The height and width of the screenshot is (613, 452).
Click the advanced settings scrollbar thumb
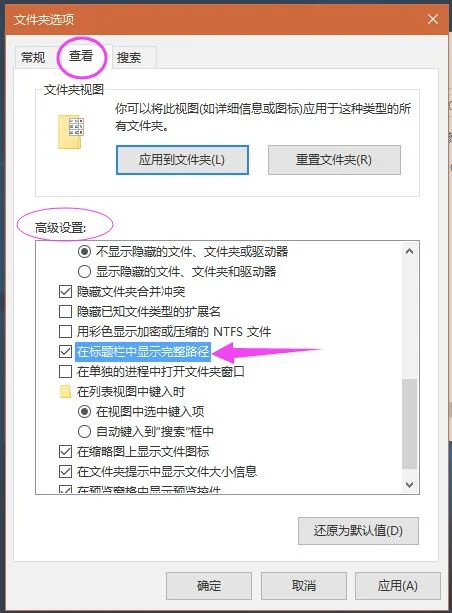409,423
